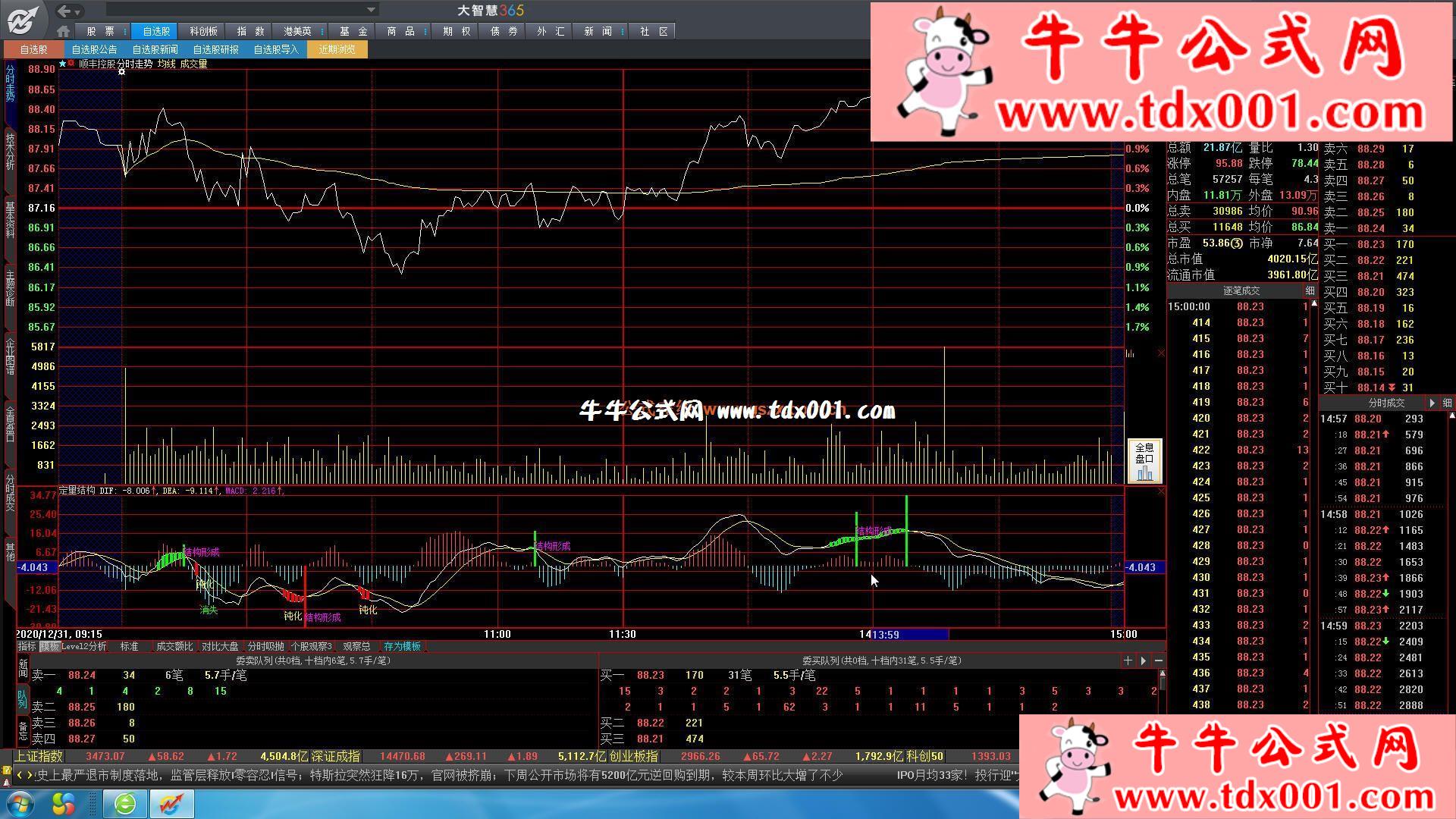The image size is (1456, 819).
Task: Open the 商品 menu
Action: [x=400, y=31]
